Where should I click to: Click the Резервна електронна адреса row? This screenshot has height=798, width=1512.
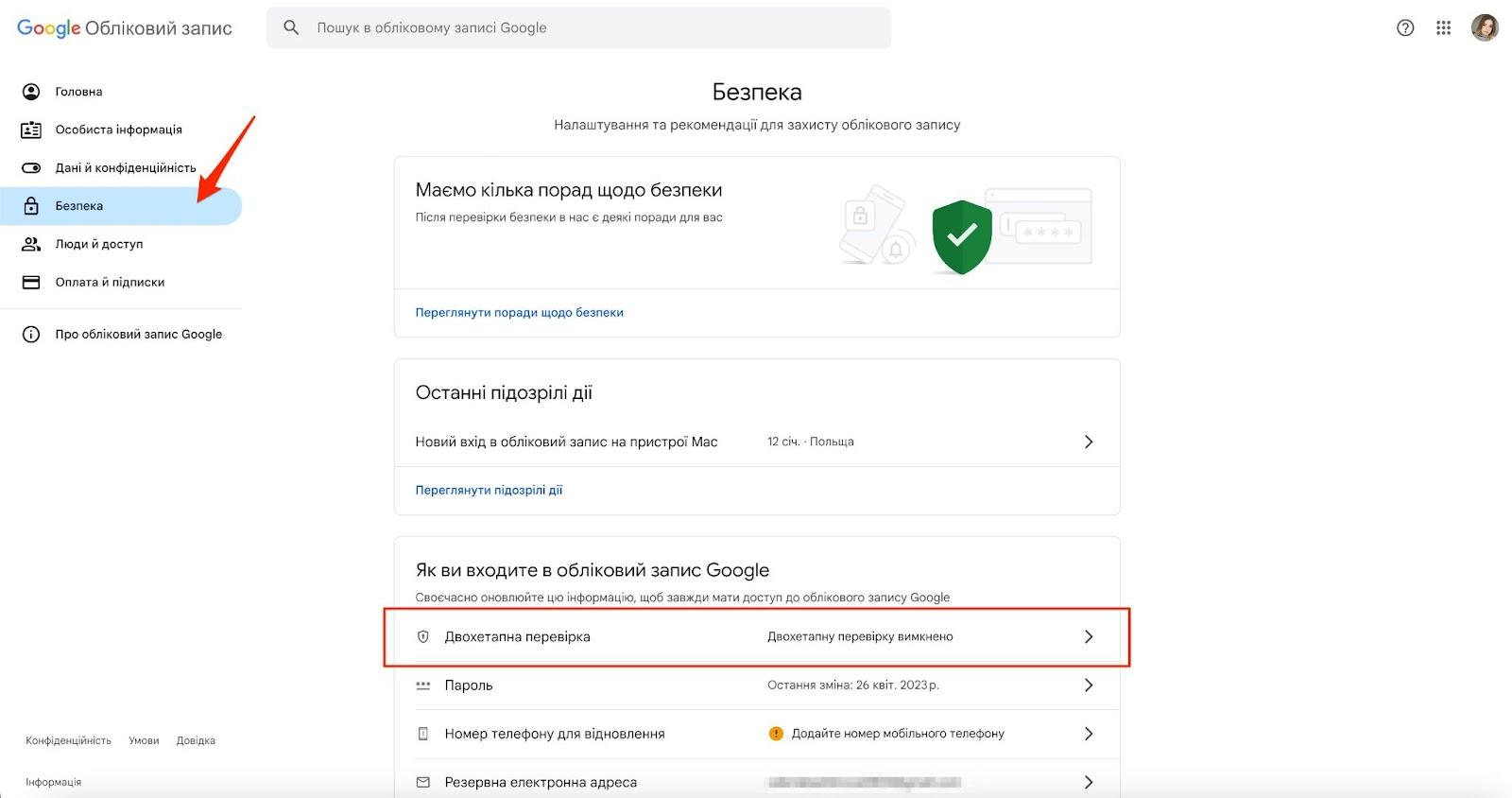(x=757, y=782)
